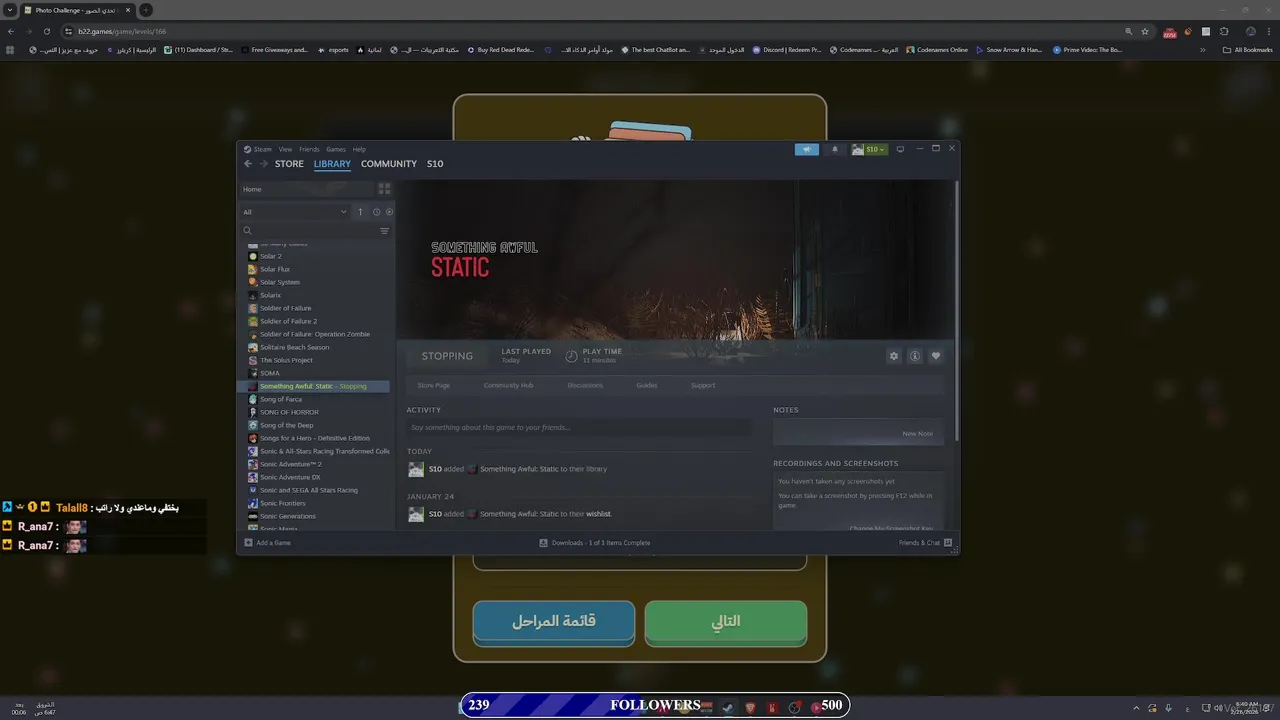This screenshot has height=720, width=1280.
Task: Go forward with Steam's forward arrow
Action: [264, 164]
